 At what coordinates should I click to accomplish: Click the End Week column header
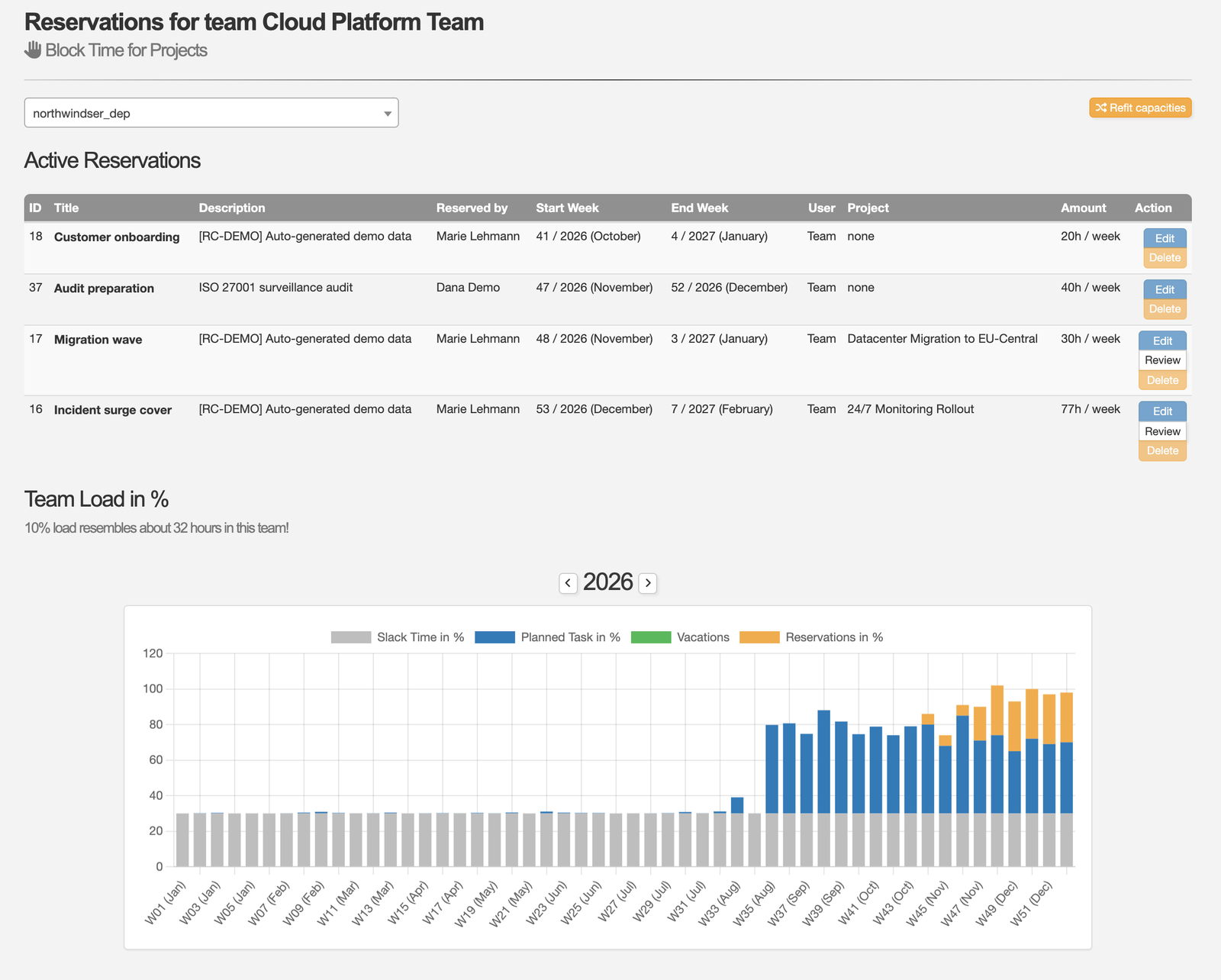coord(700,208)
